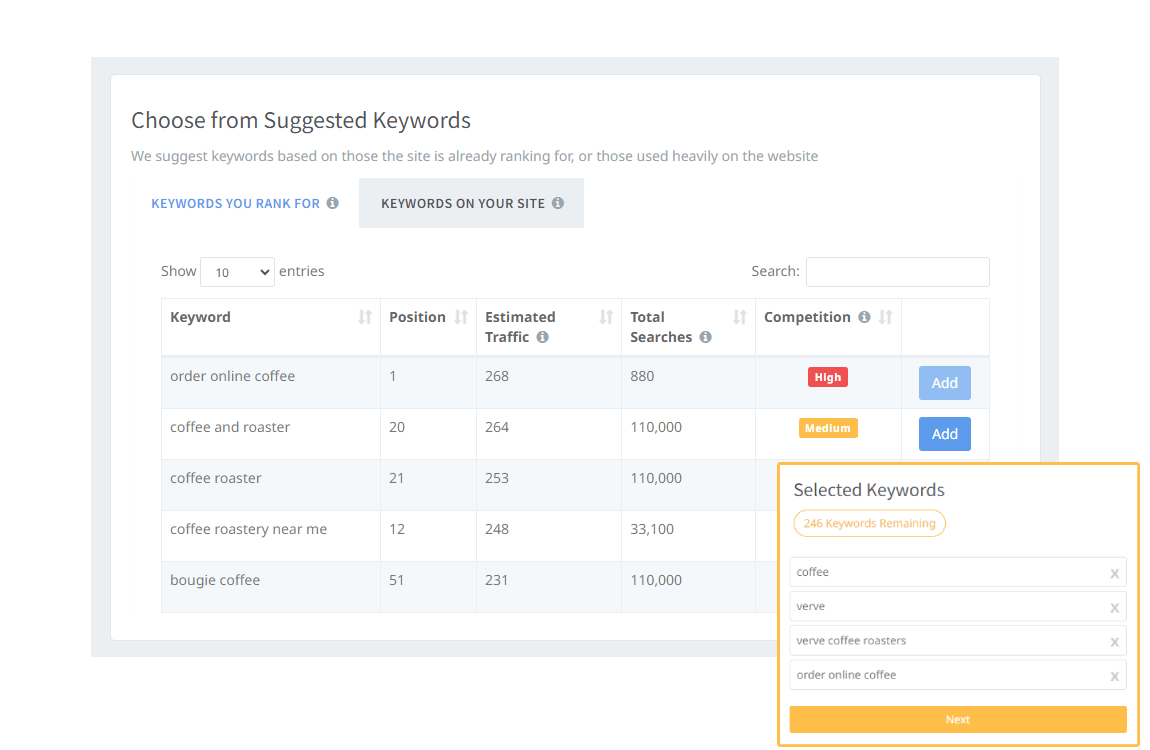Click total searches value 33,100
This screenshot has width=1150, height=750.
coord(652,529)
